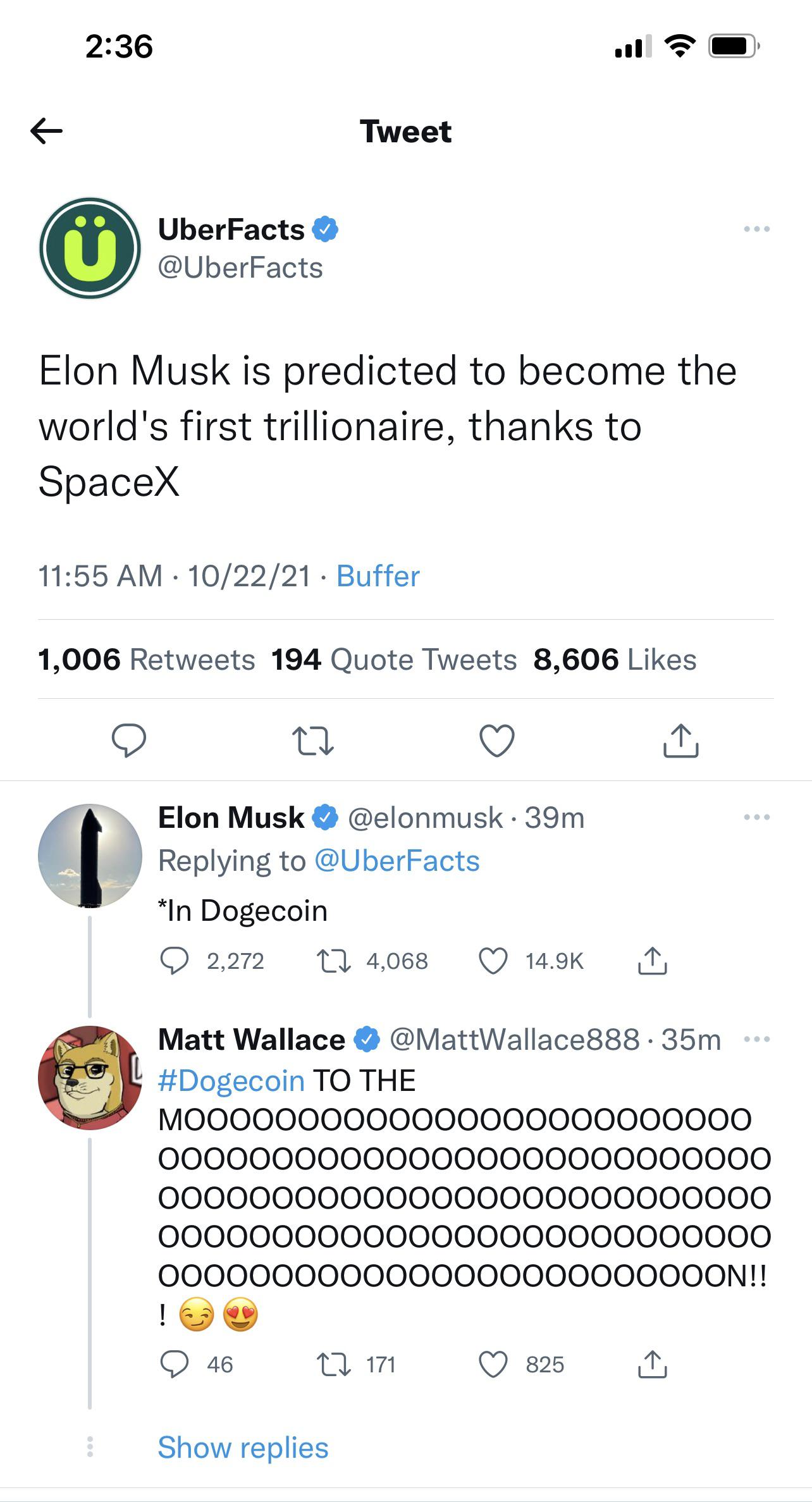Reply to Matt Wallace's tweet with 46 replies

[174, 1364]
